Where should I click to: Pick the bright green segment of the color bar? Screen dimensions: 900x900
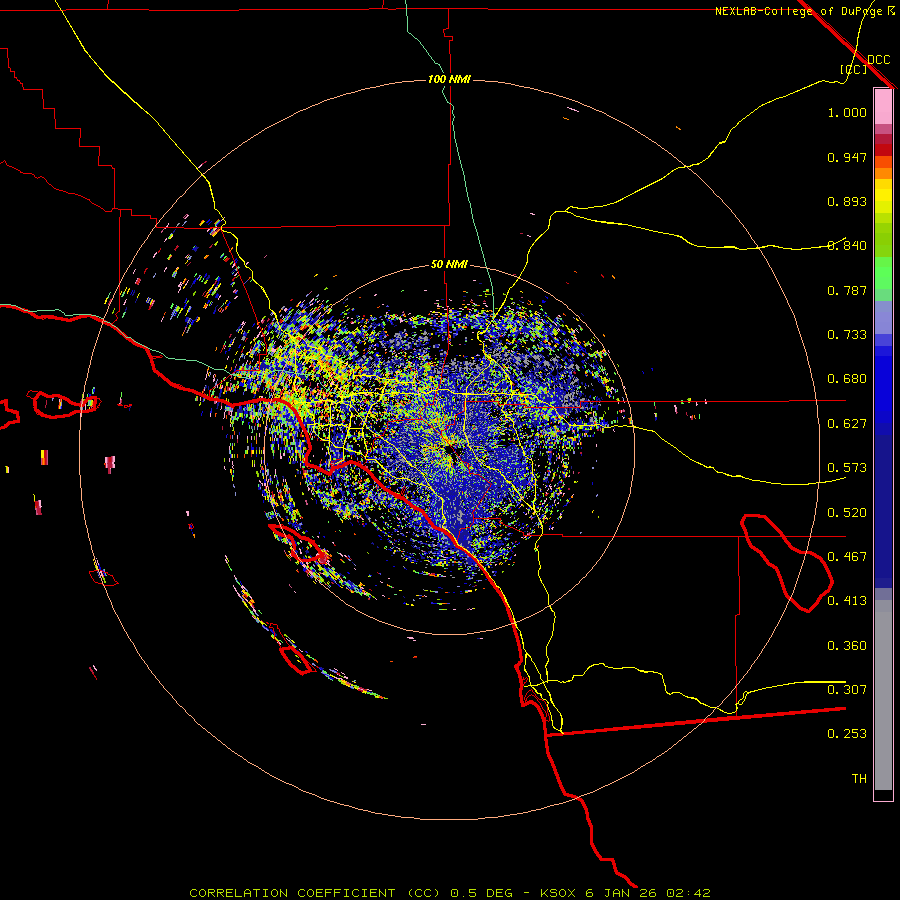click(883, 273)
